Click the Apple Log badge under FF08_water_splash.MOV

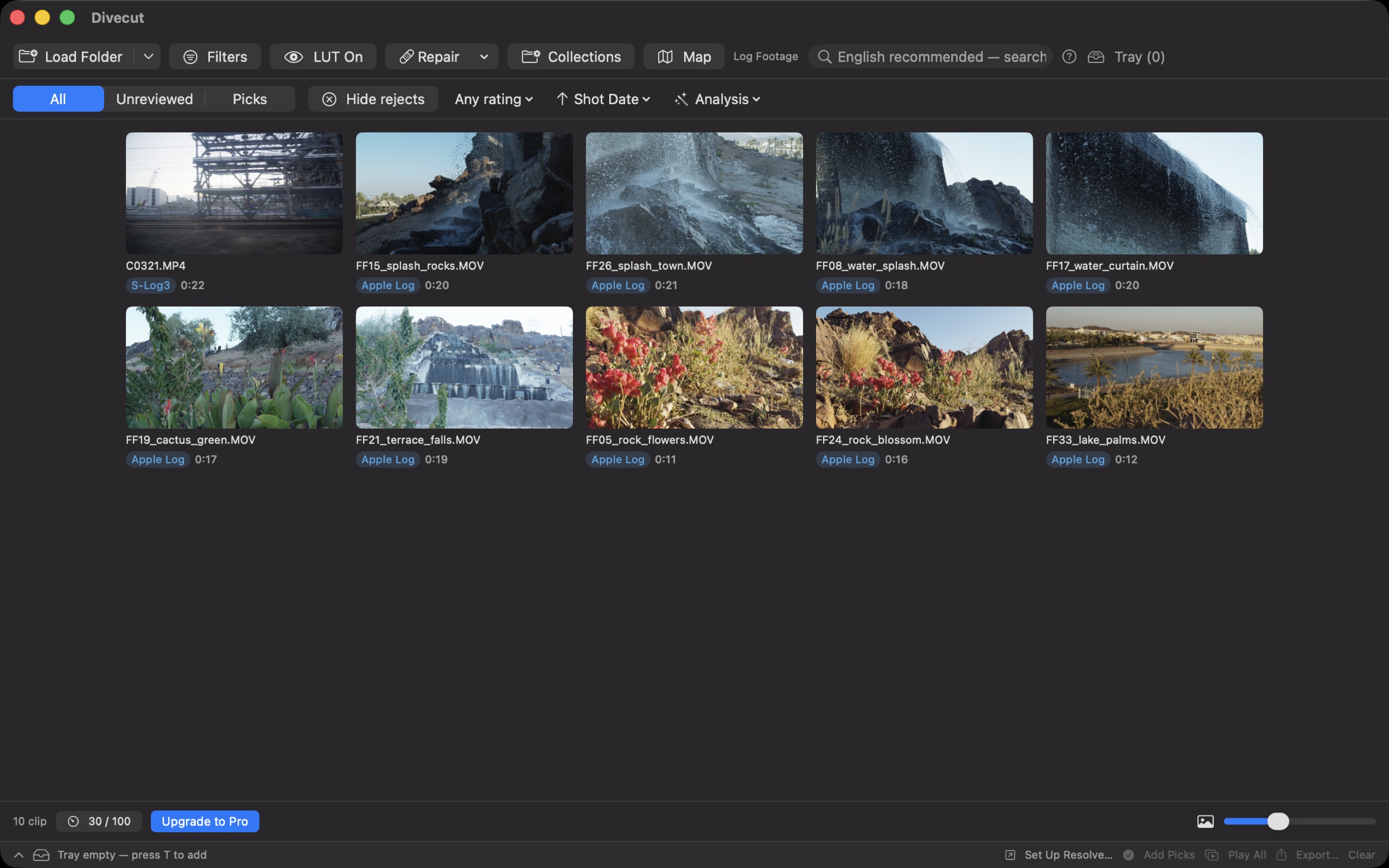(x=848, y=285)
